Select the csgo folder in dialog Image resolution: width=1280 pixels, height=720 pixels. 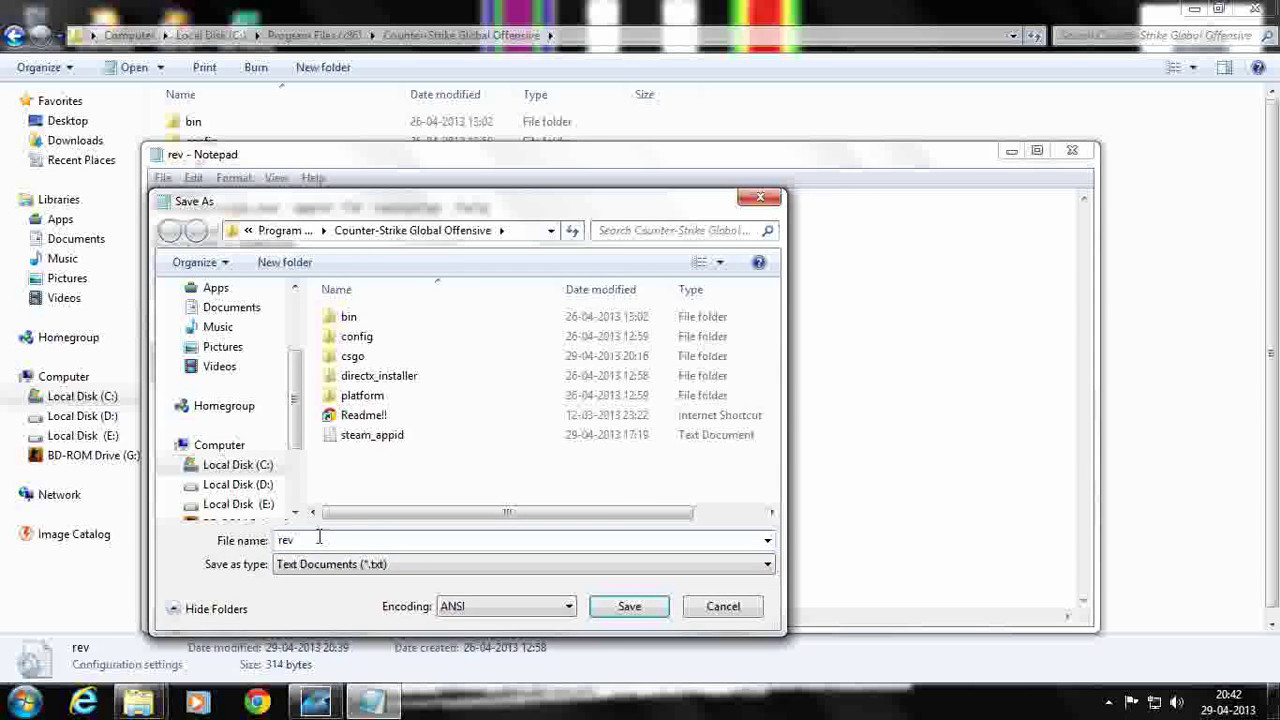pos(352,356)
